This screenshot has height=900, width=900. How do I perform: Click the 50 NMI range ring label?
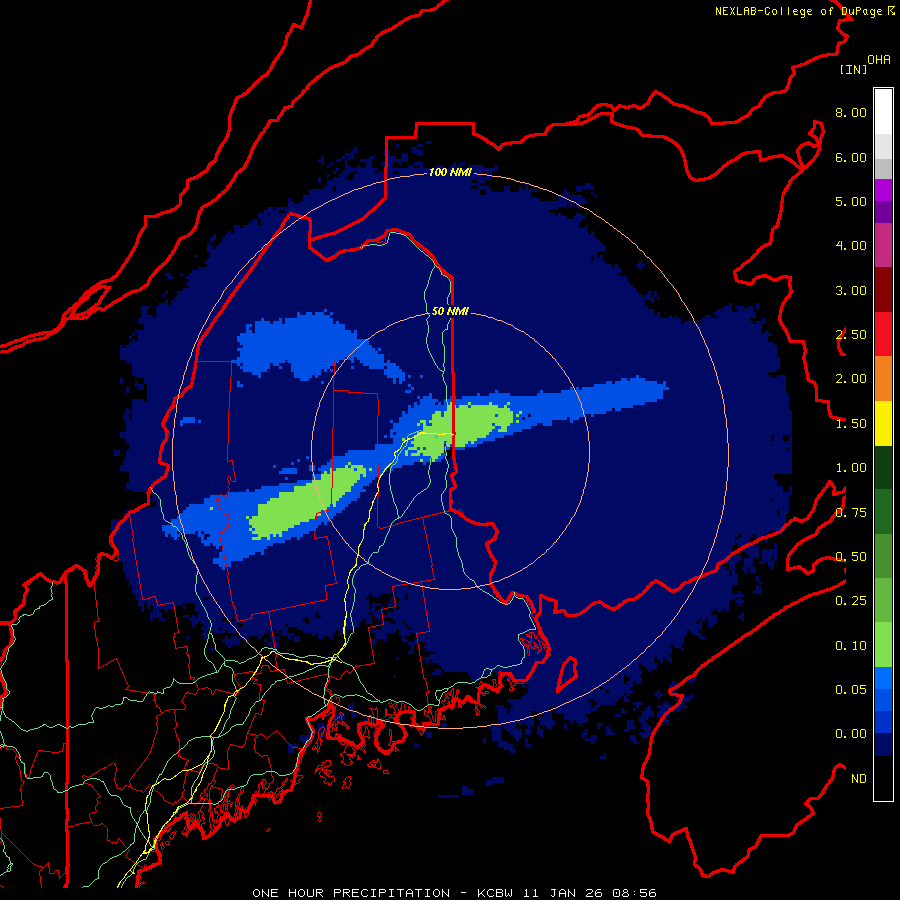pyautogui.click(x=451, y=311)
